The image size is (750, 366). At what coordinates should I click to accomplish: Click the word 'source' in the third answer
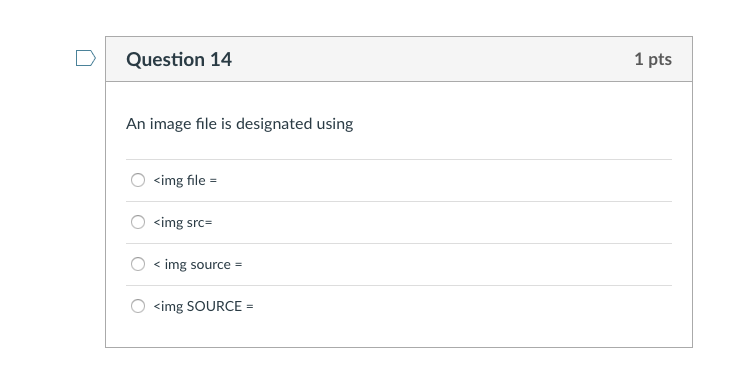pos(210,264)
